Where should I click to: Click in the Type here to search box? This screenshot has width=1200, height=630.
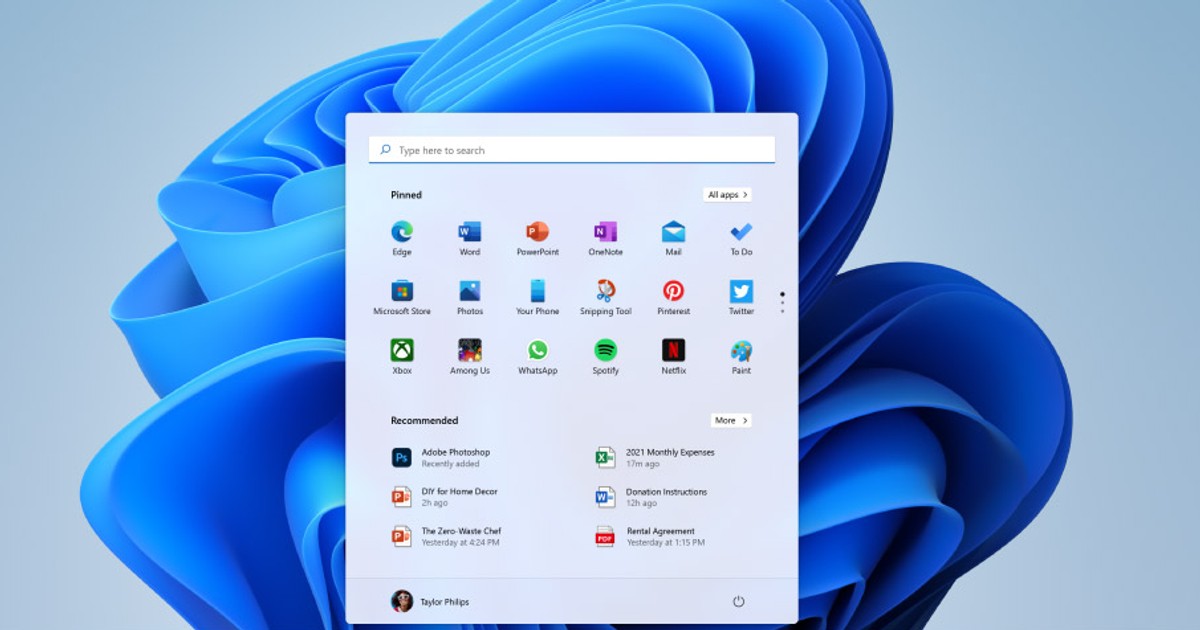click(x=572, y=150)
